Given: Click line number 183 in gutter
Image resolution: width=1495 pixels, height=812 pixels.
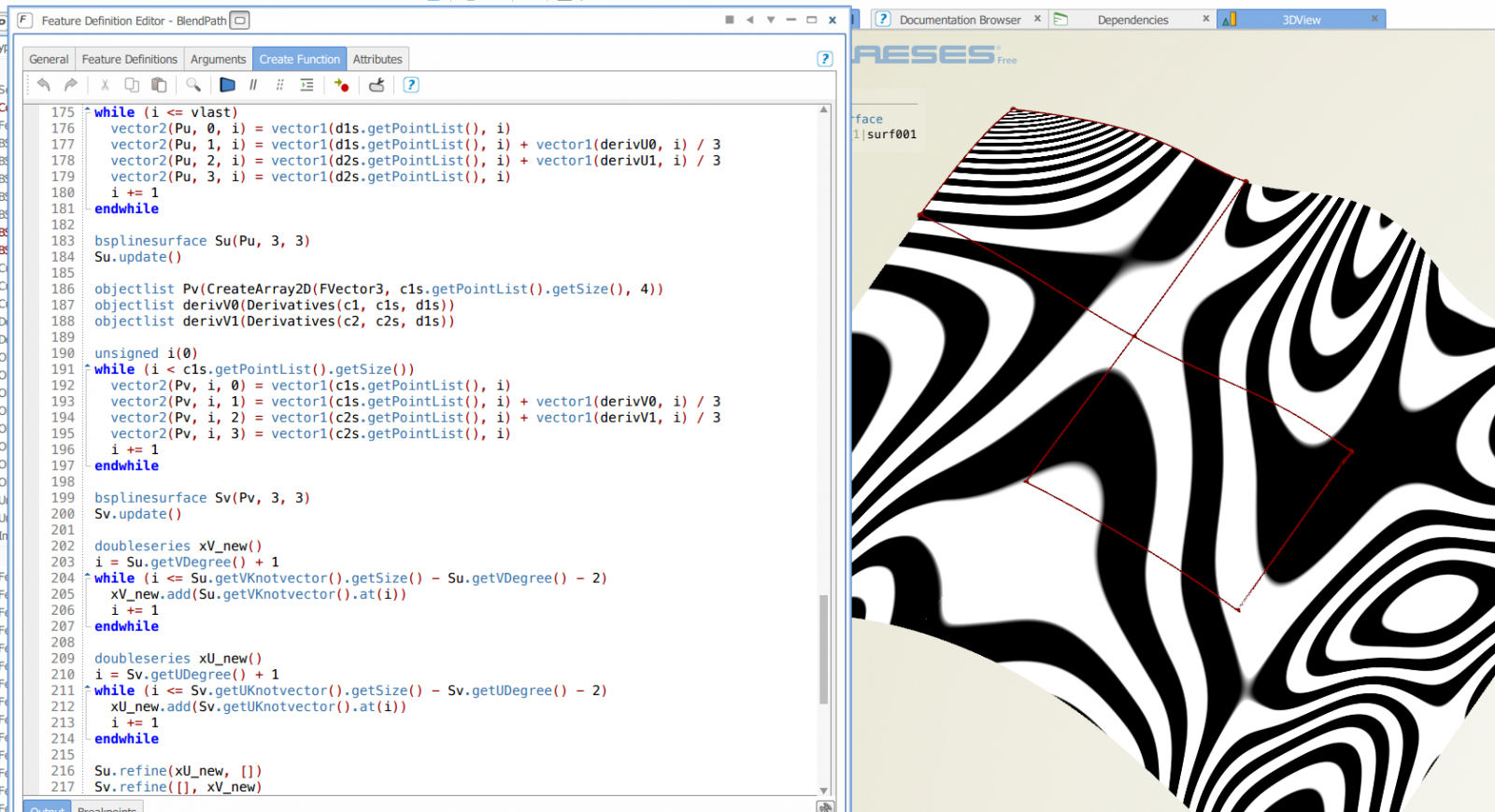Looking at the screenshot, I should (x=63, y=240).
